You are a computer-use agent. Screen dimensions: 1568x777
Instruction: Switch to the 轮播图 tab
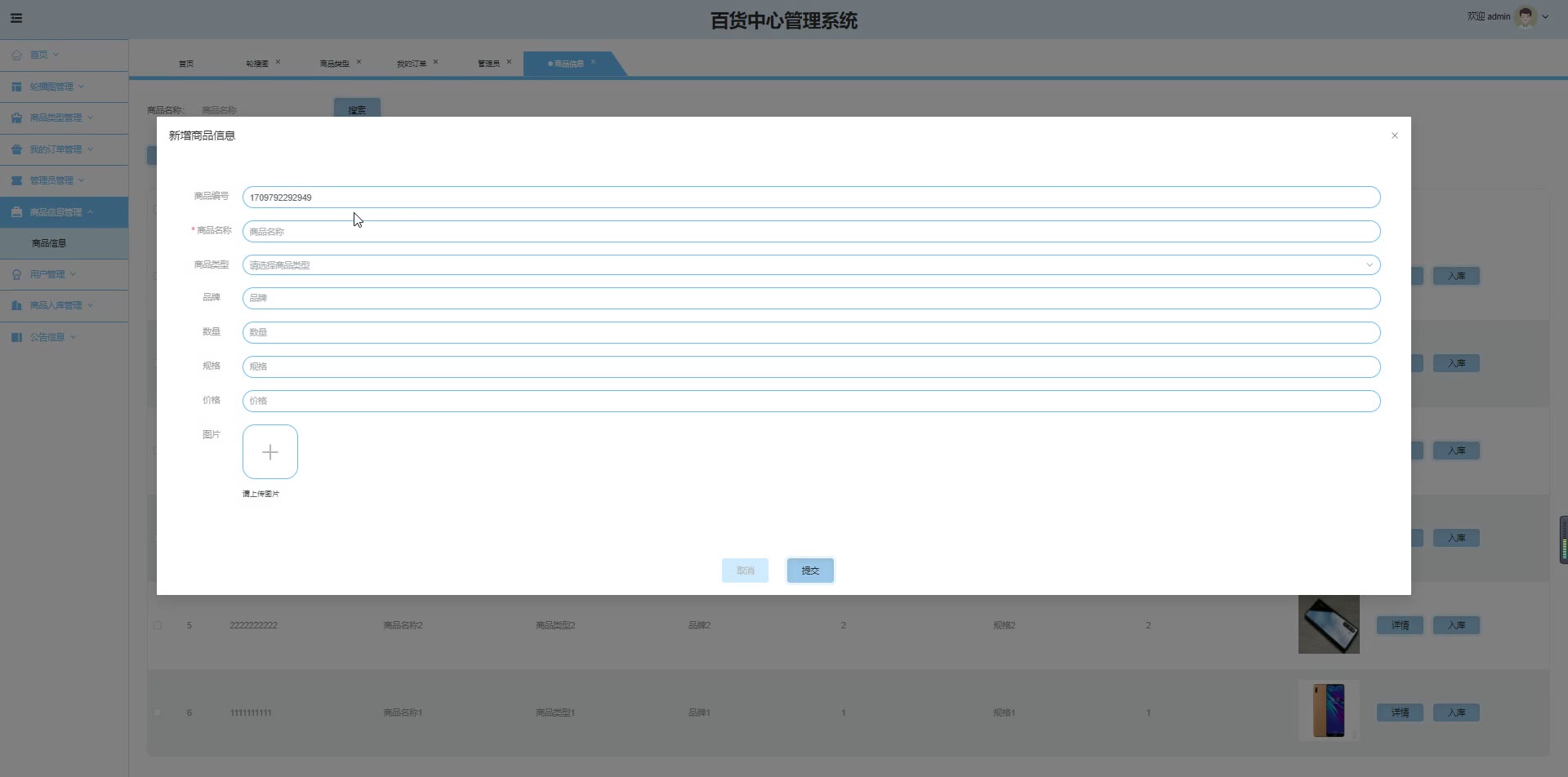coord(257,64)
